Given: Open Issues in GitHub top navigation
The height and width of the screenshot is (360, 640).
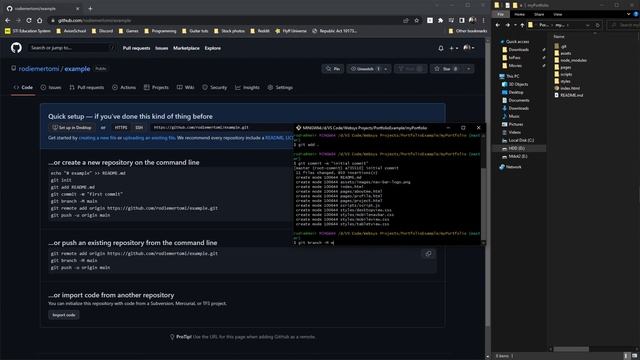Looking at the screenshot, I should coord(161,48).
